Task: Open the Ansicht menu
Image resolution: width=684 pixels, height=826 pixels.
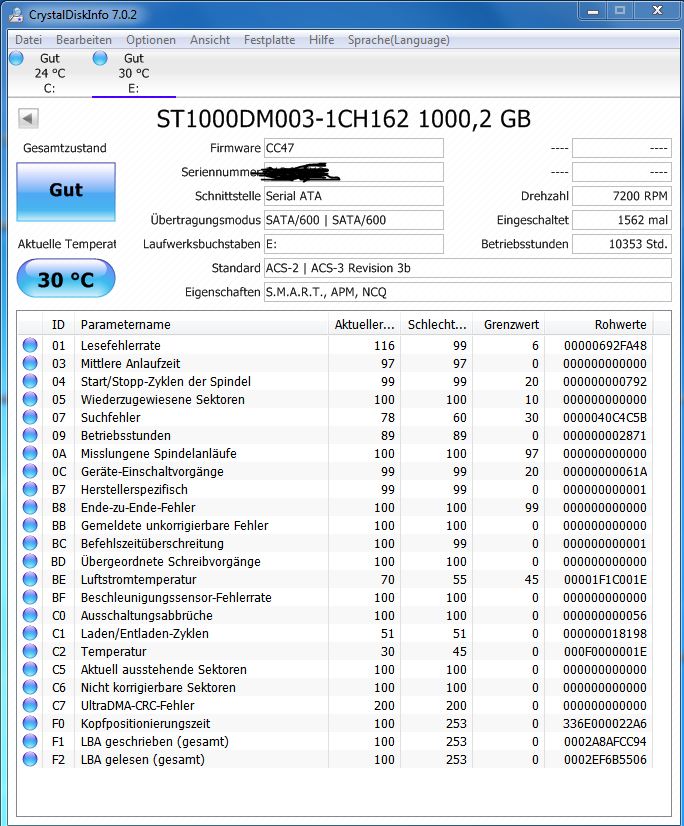Action: (210, 40)
